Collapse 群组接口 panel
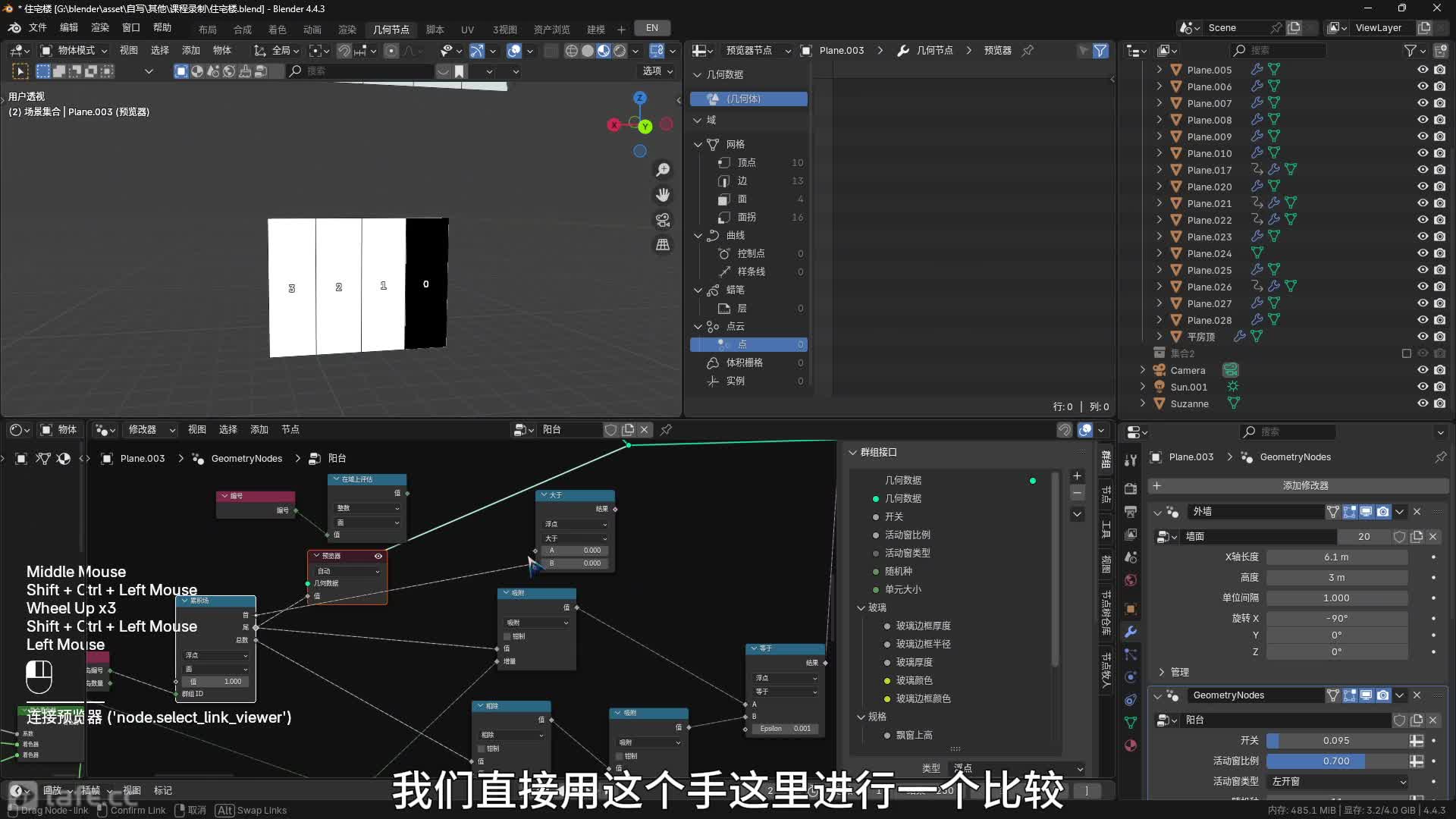Screen dimensions: 1456x819 click(853, 453)
